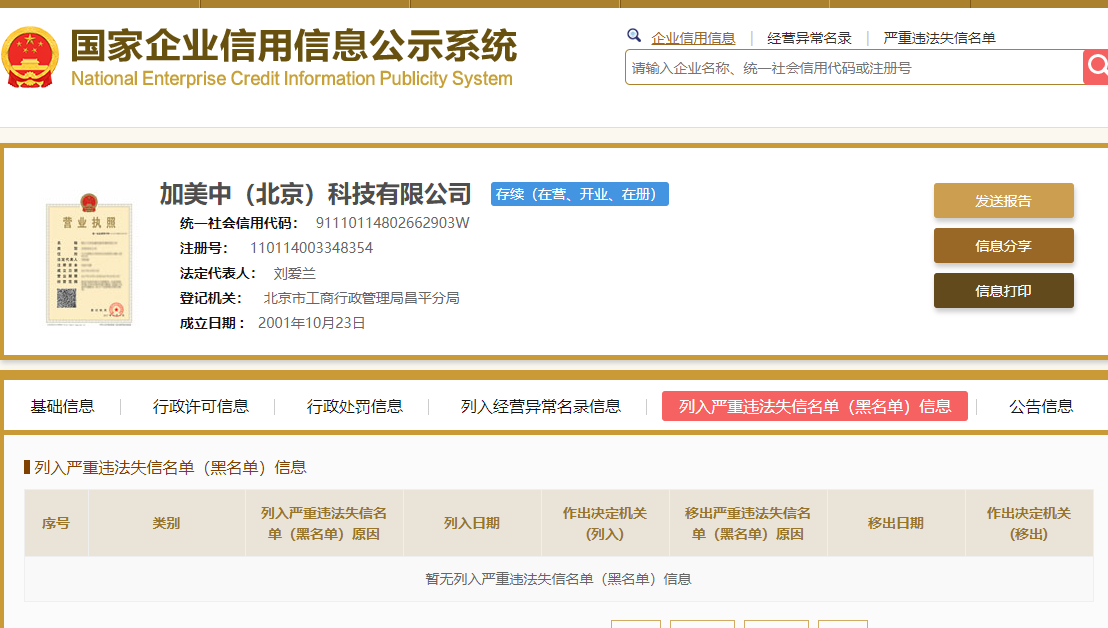The width and height of the screenshot is (1108, 628).
Task: Click the company name 加美中（北京）科技有限公司
Action: [315, 194]
